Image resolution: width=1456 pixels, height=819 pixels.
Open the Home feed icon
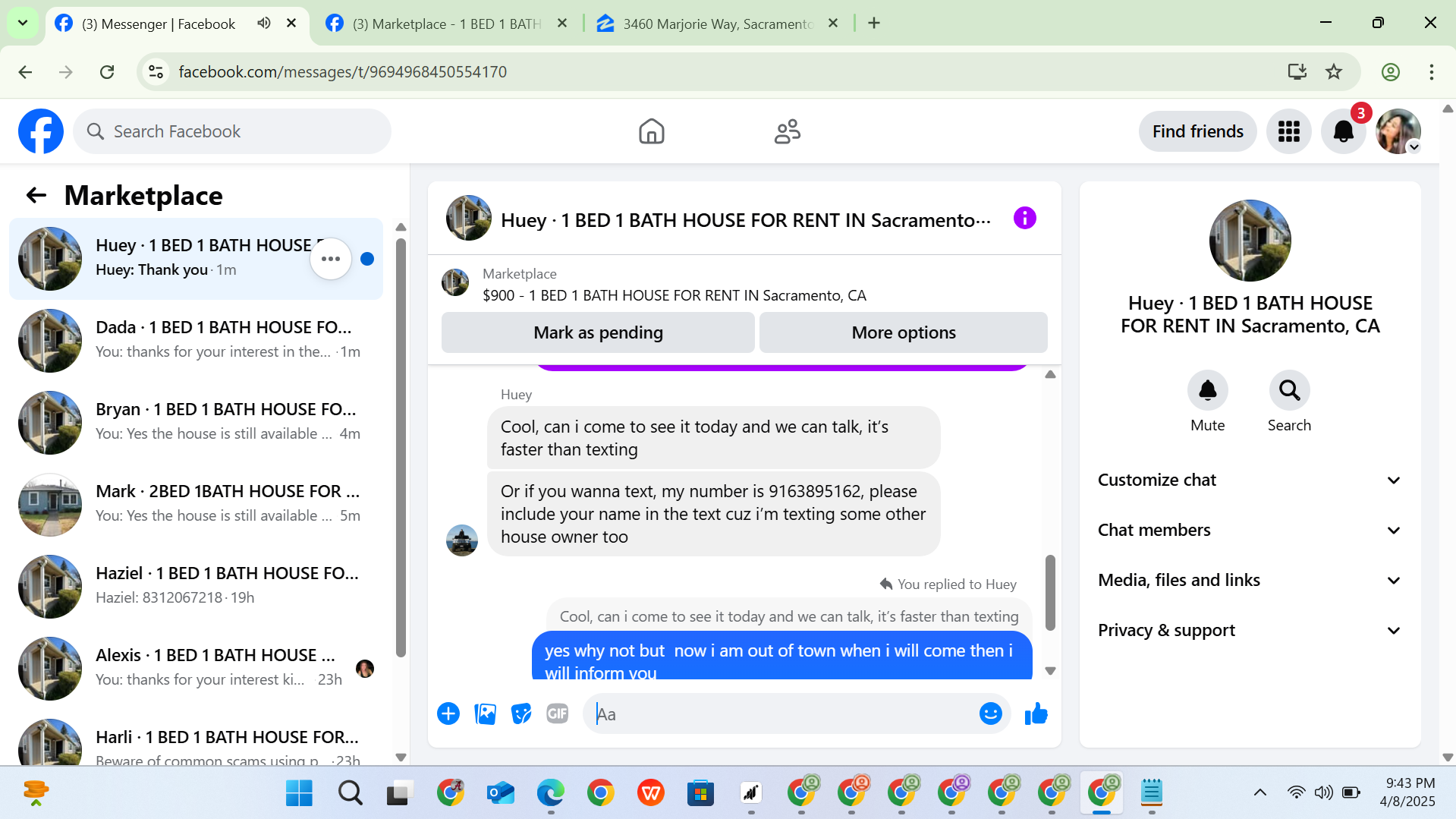pyautogui.click(x=651, y=131)
